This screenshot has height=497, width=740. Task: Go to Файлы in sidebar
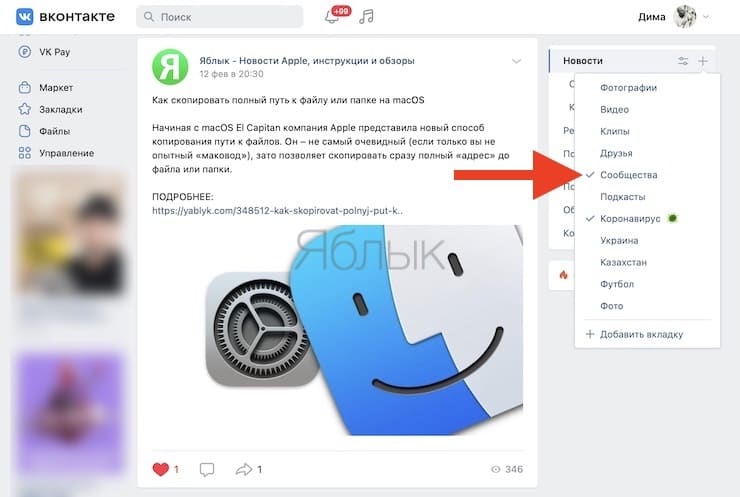[x=55, y=131]
